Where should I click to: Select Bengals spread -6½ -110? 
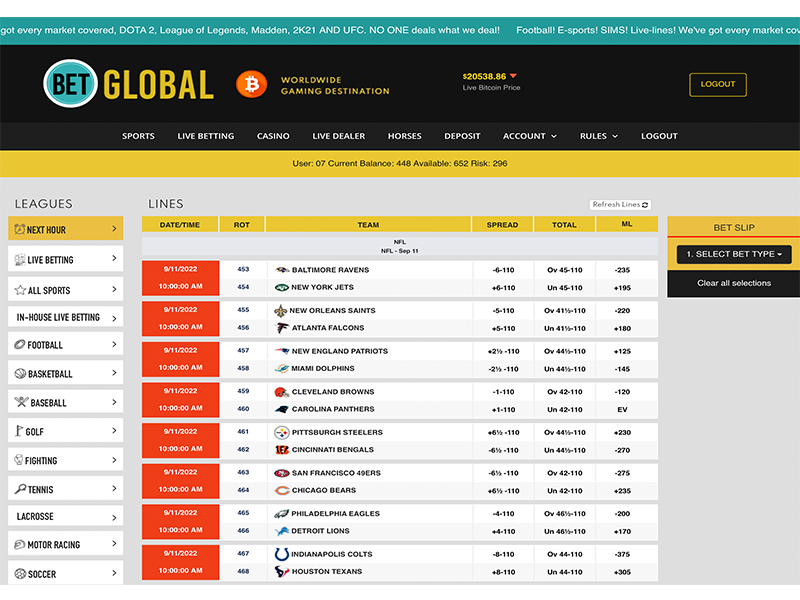coord(503,451)
